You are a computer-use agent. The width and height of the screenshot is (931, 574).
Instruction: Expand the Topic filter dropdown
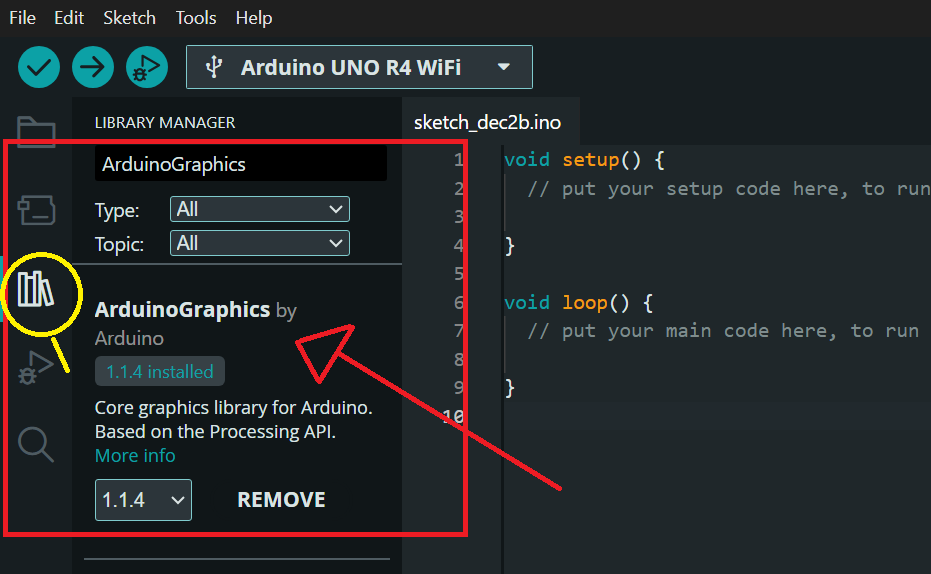point(260,243)
